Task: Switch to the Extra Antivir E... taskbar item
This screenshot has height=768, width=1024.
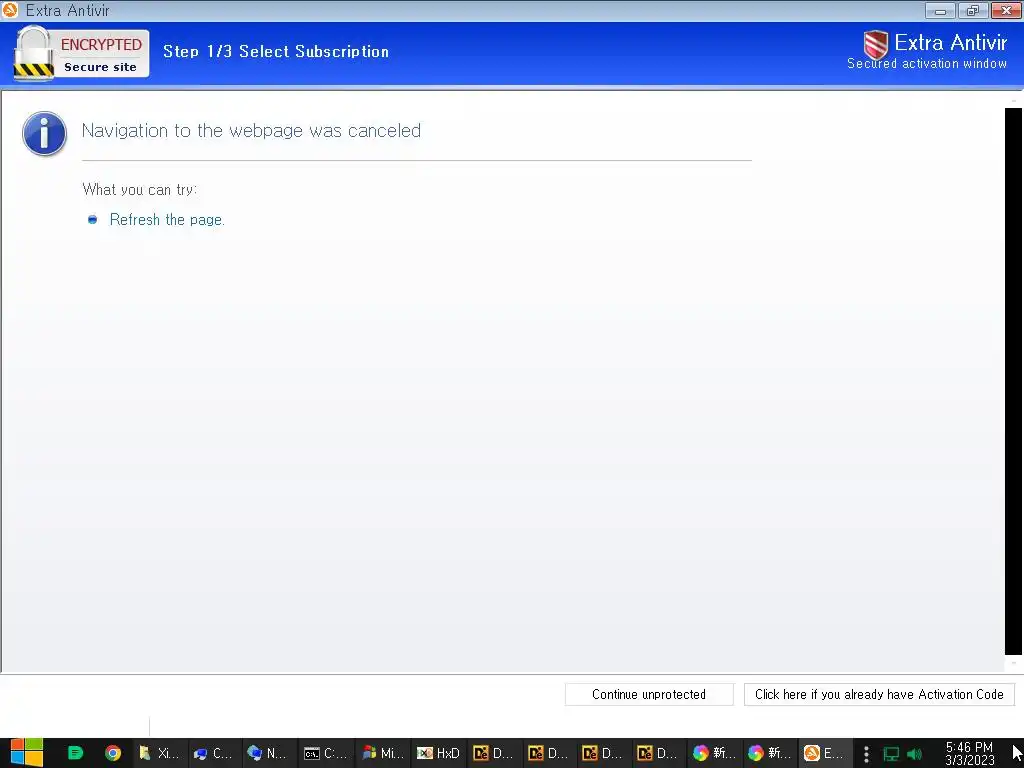Action: 824,753
